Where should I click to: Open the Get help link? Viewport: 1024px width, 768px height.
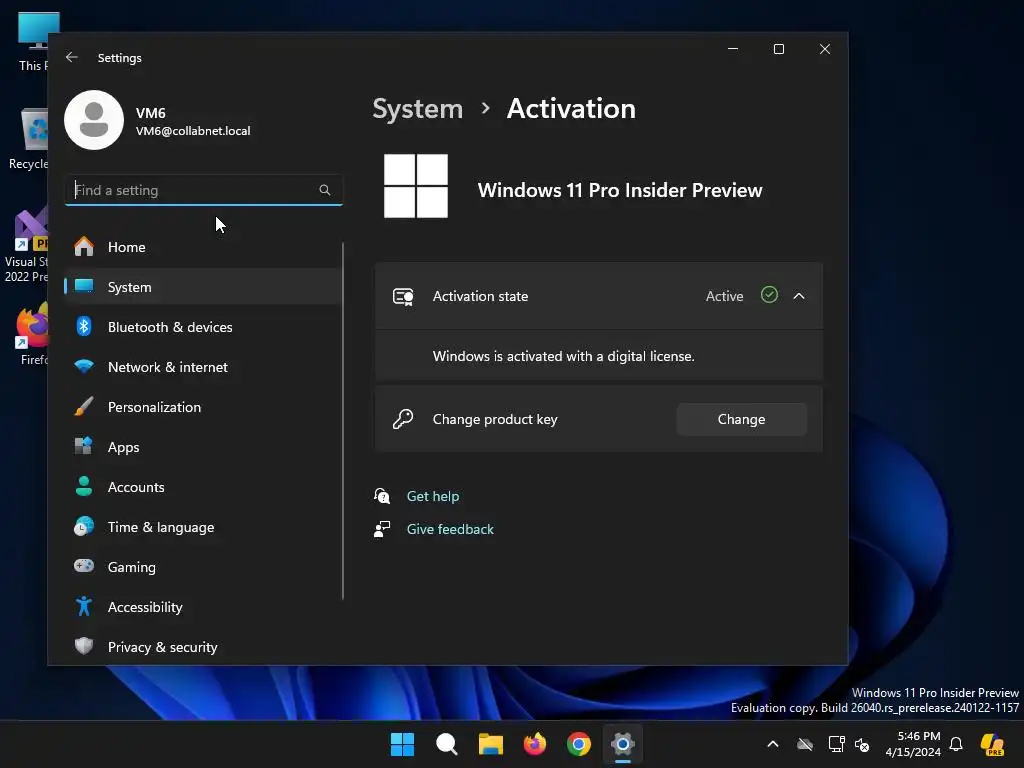point(432,496)
